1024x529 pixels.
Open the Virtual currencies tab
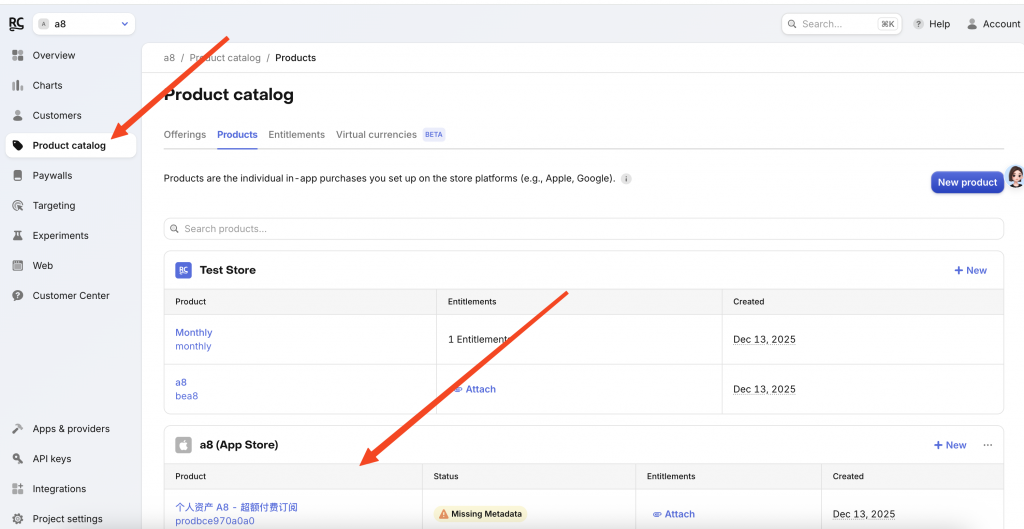tap(376, 134)
